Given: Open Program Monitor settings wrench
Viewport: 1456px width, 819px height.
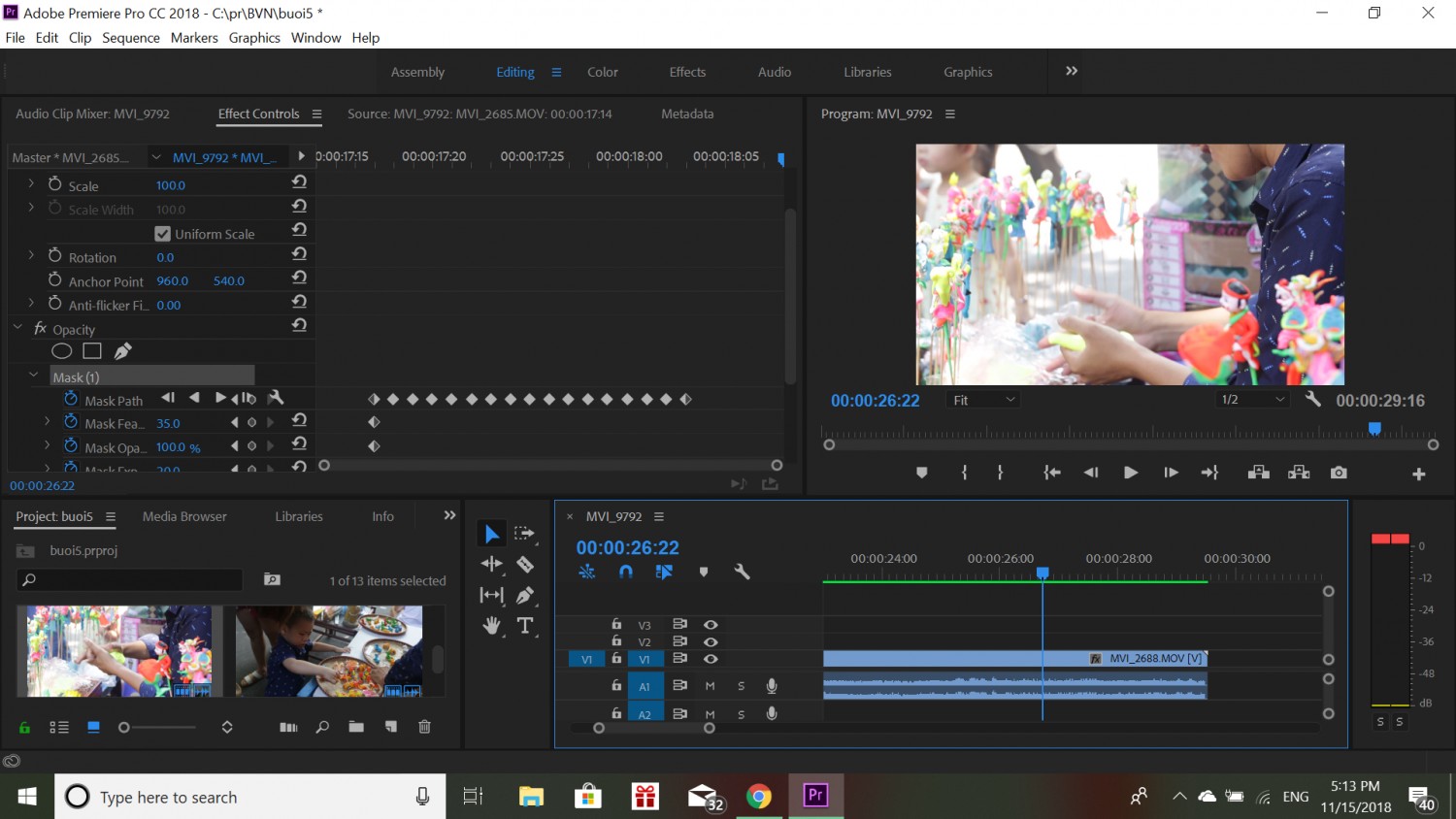Looking at the screenshot, I should pos(1313,399).
